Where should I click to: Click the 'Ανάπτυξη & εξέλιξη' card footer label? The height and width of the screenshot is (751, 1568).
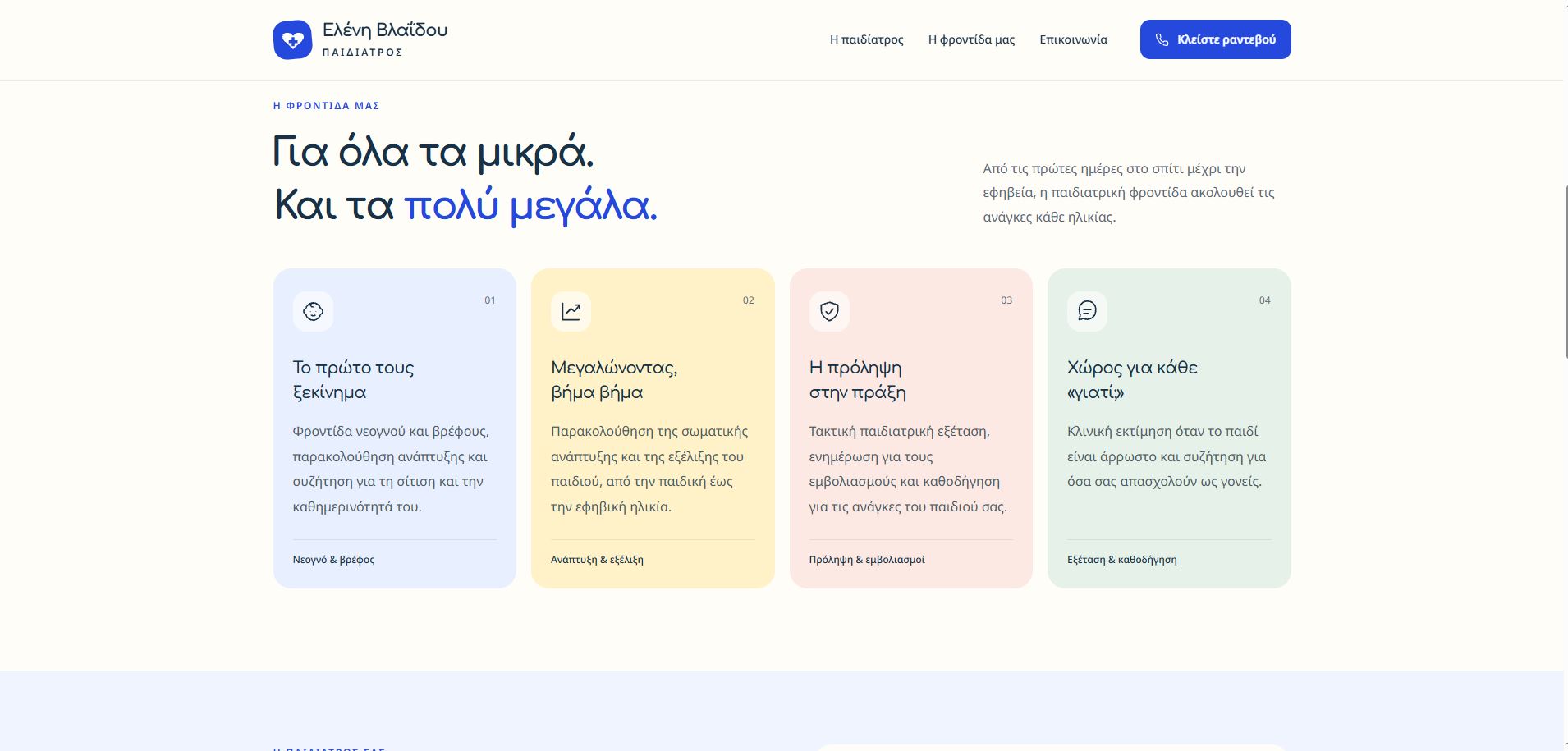(597, 560)
